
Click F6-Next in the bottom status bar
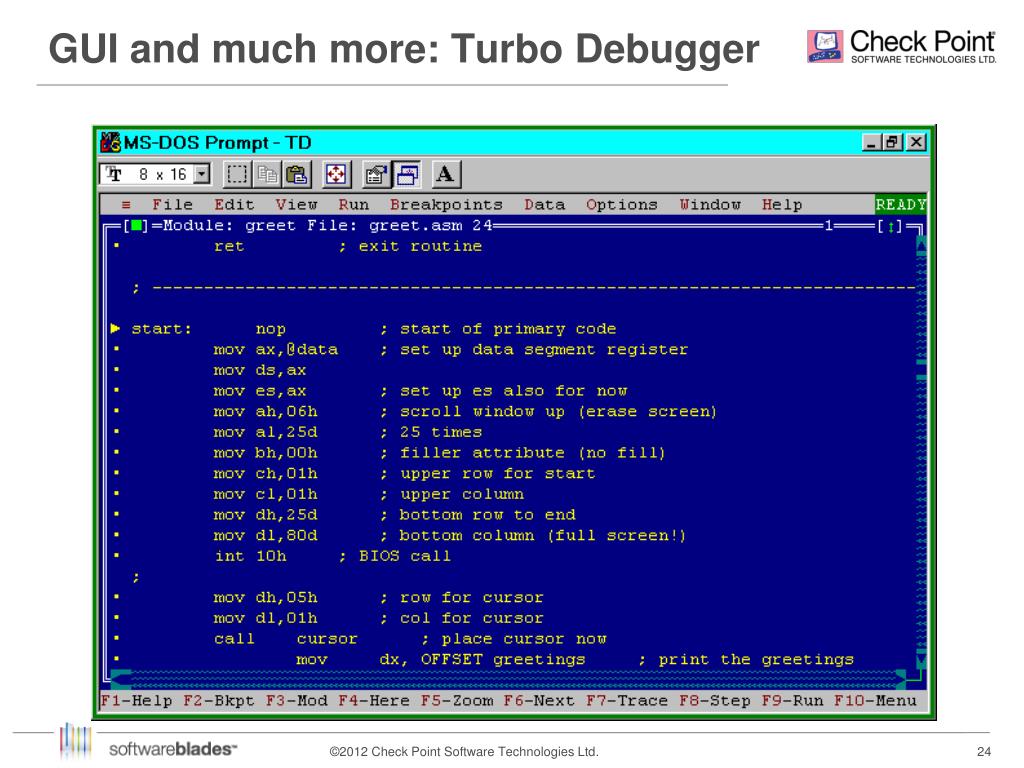coord(539,701)
